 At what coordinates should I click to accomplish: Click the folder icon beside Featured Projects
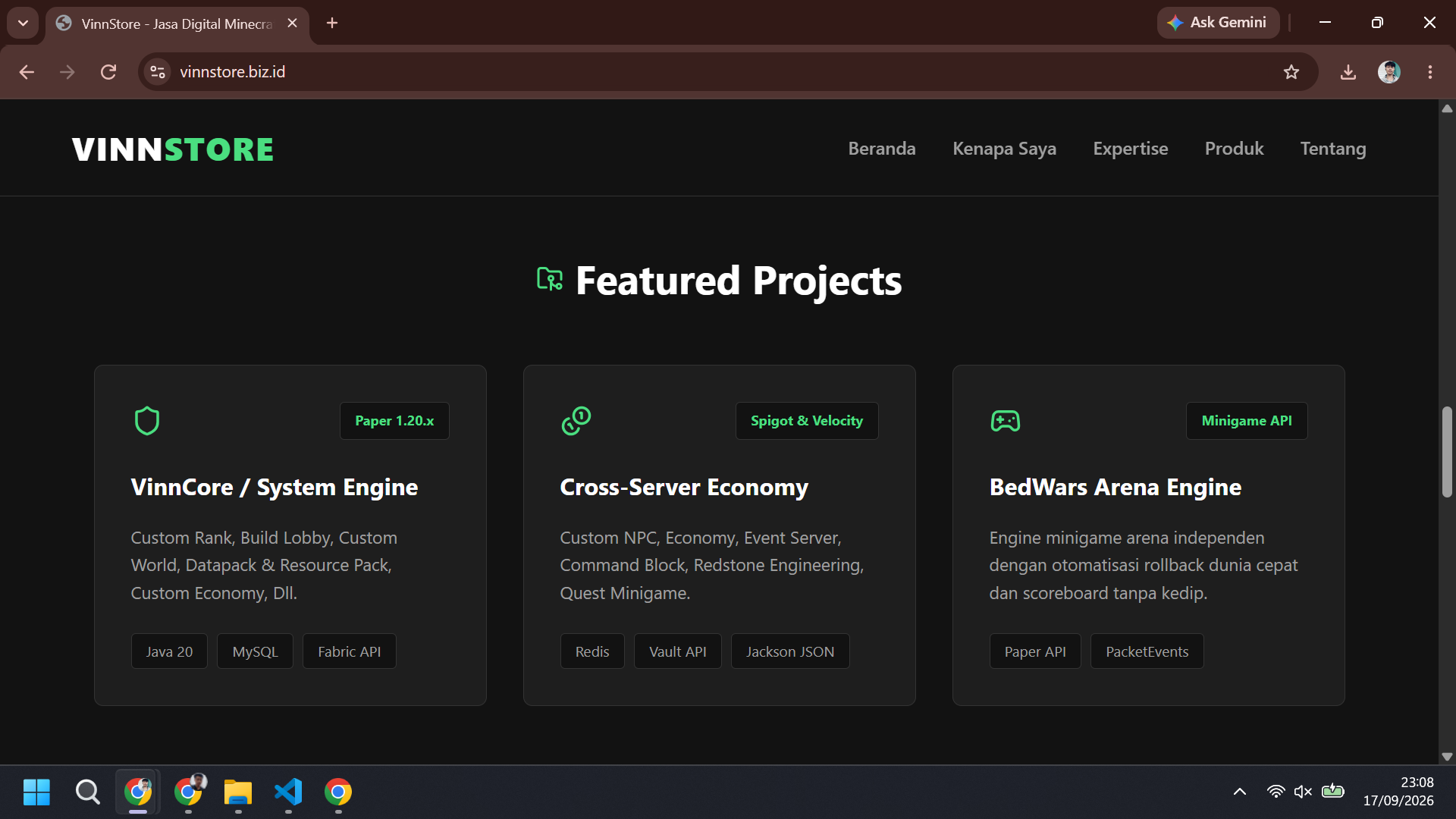coord(550,279)
